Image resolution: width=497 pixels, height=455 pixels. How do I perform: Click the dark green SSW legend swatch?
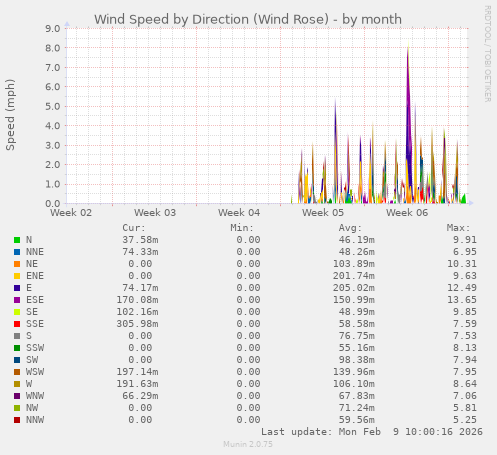tap(17, 348)
